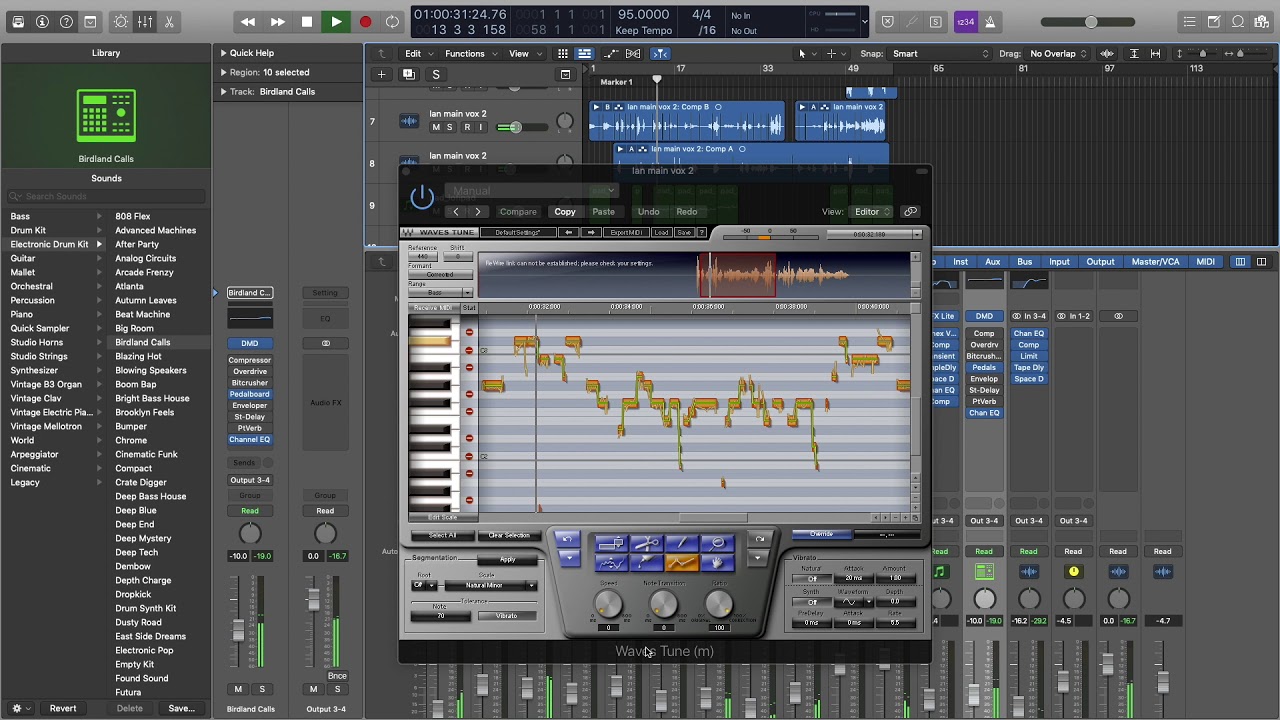Switch mixer filter to MIDI tab

pos(1205,262)
